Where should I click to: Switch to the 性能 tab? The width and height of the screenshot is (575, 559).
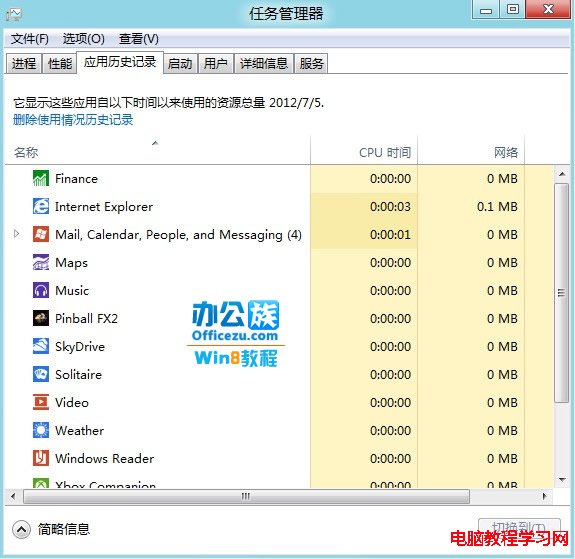(60, 63)
